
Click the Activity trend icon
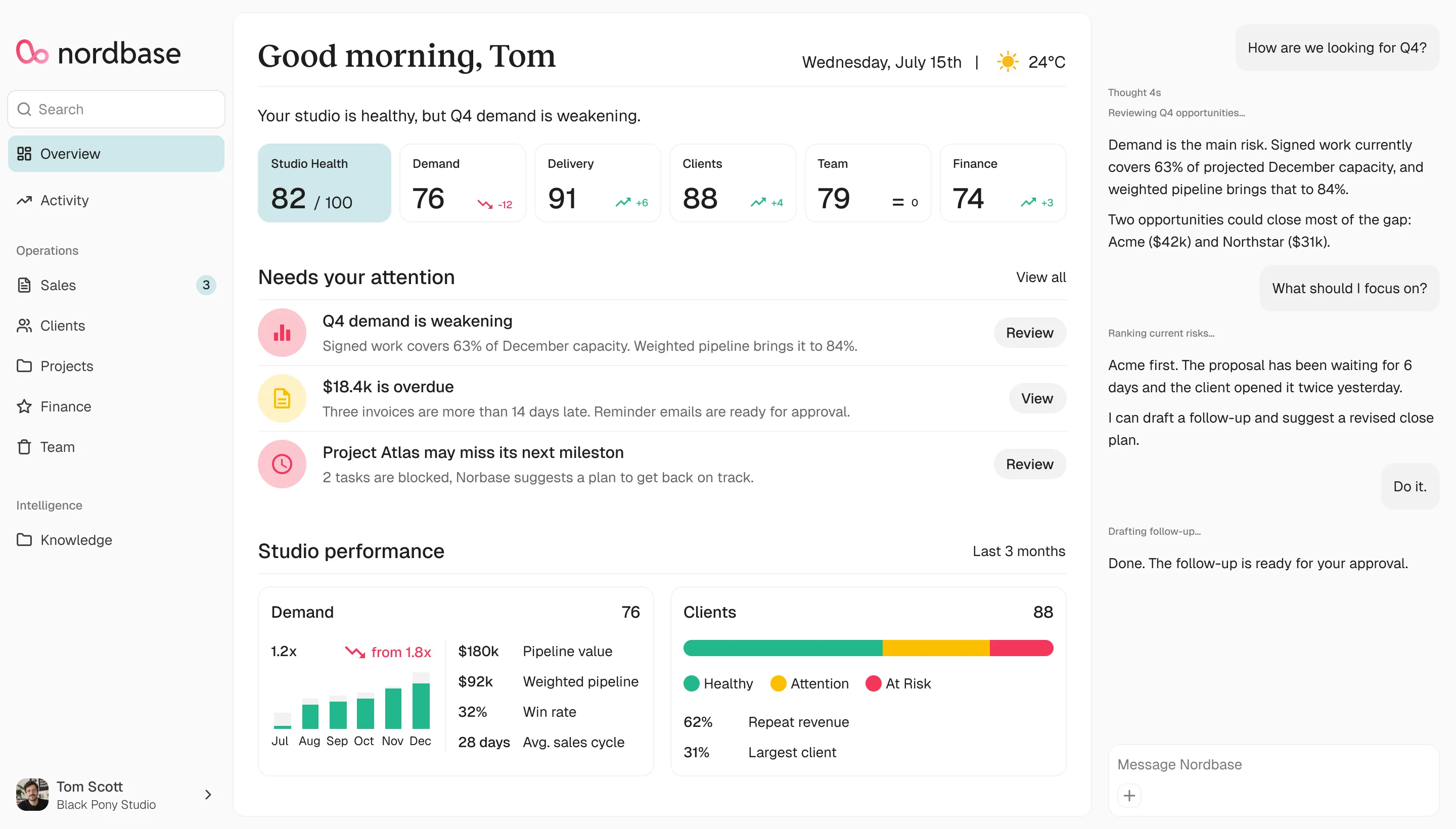[x=24, y=200]
